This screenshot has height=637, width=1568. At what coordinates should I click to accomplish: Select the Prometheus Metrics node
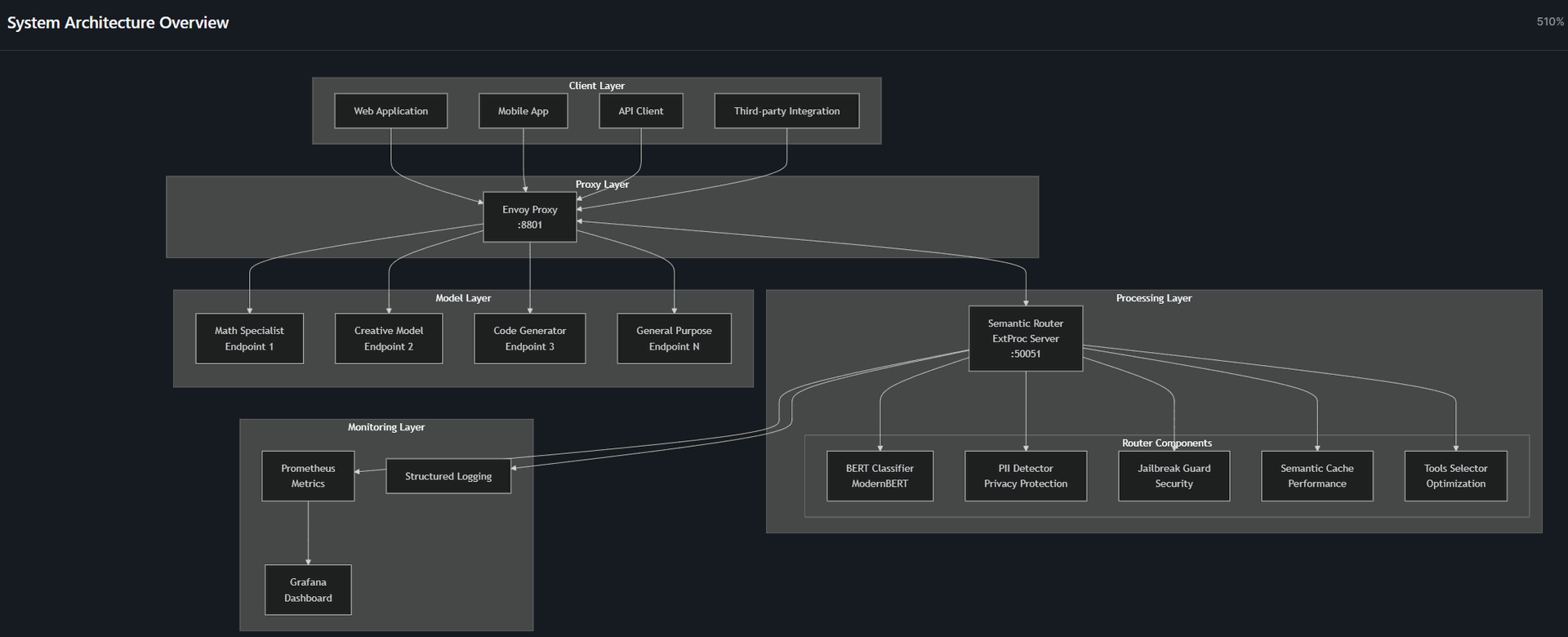point(308,476)
